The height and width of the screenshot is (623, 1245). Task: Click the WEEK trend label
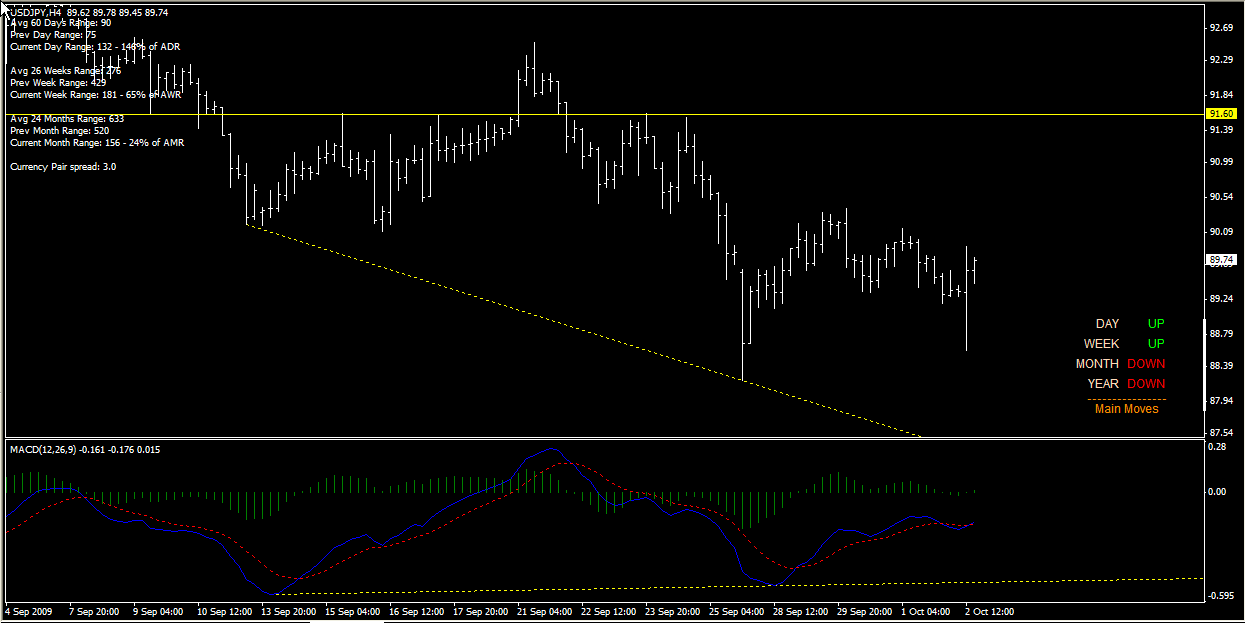(1102, 344)
